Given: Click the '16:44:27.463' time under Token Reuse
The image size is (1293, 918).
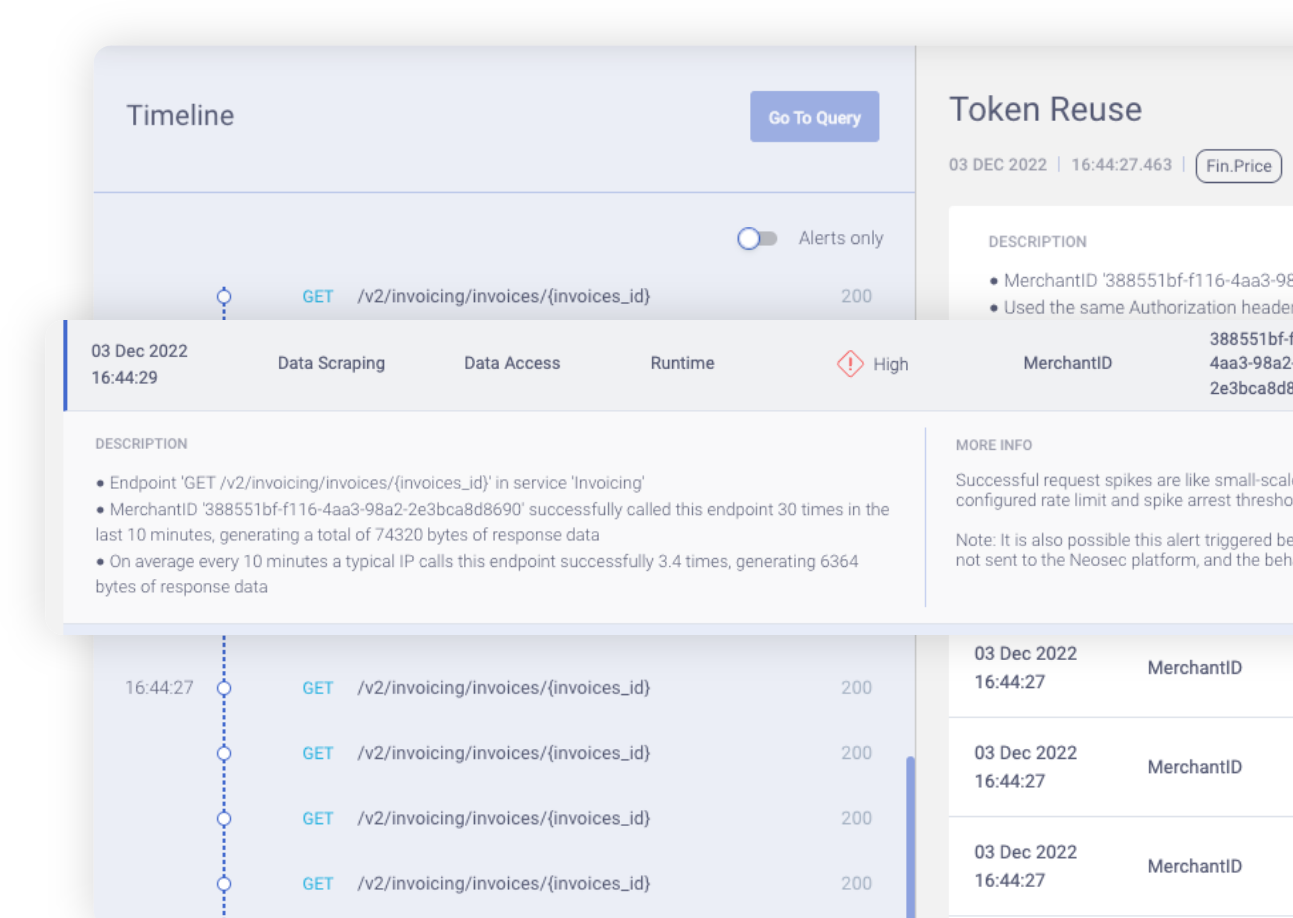Looking at the screenshot, I should pos(1121,165).
